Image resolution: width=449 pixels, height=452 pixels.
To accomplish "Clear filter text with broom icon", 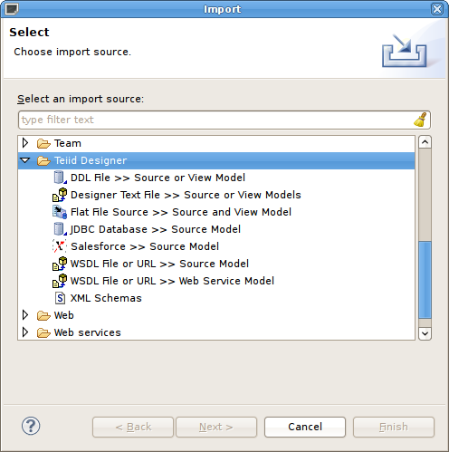I will click(x=421, y=120).
